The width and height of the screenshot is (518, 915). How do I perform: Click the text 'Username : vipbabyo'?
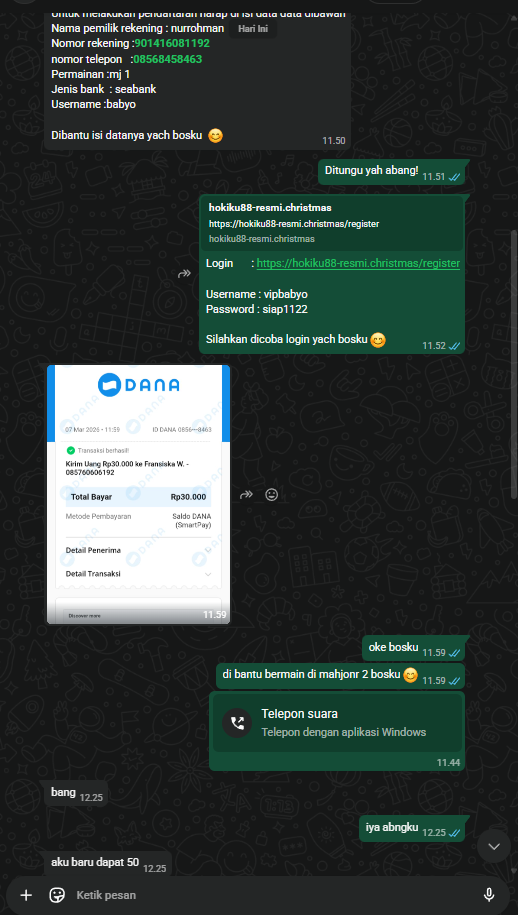257,294
